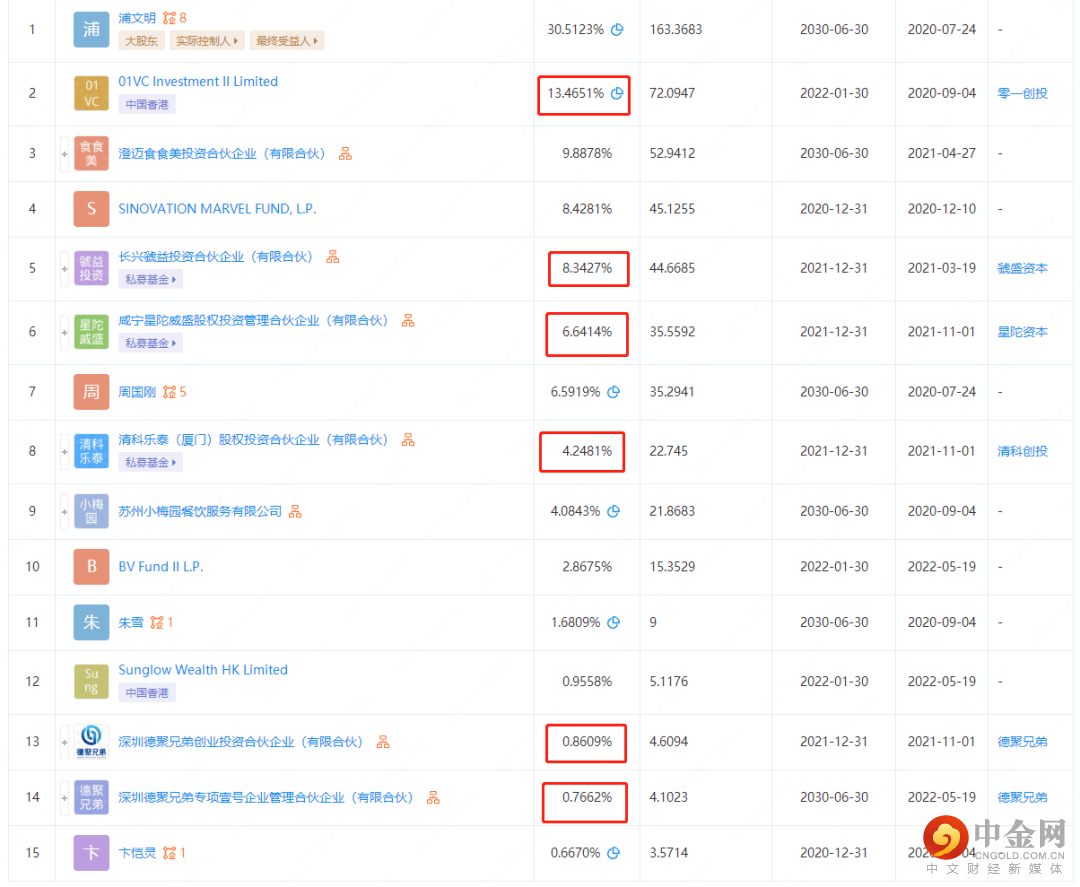Click the 大股东 tag
The width and height of the screenshot is (1080, 887).
click(141, 41)
